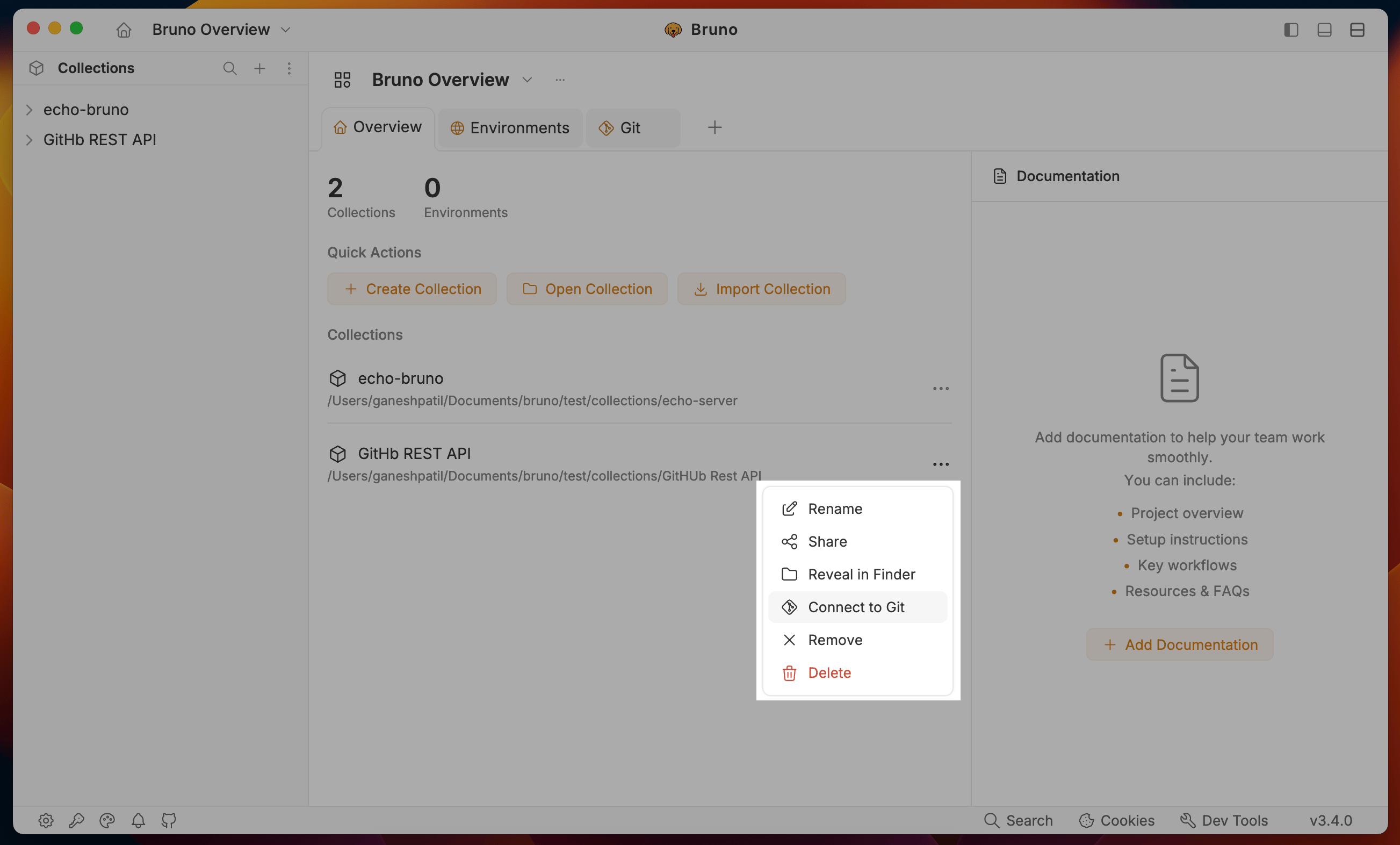Open notifications bell icon

[x=138, y=820]
